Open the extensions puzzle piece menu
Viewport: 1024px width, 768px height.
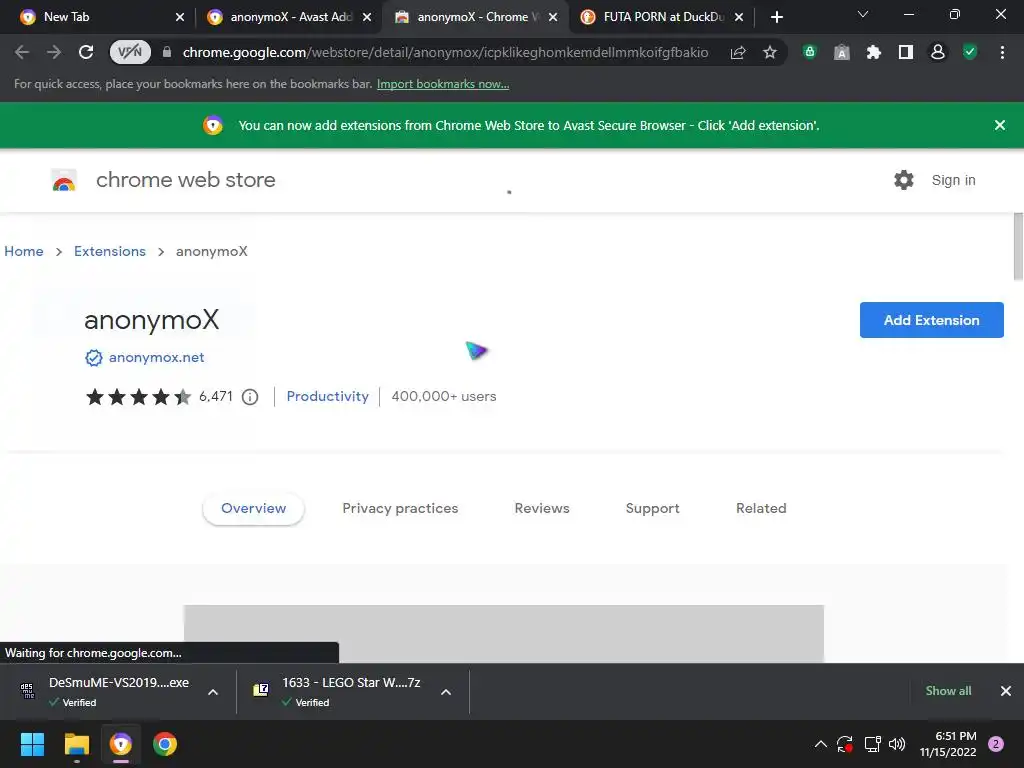(874, 52)
